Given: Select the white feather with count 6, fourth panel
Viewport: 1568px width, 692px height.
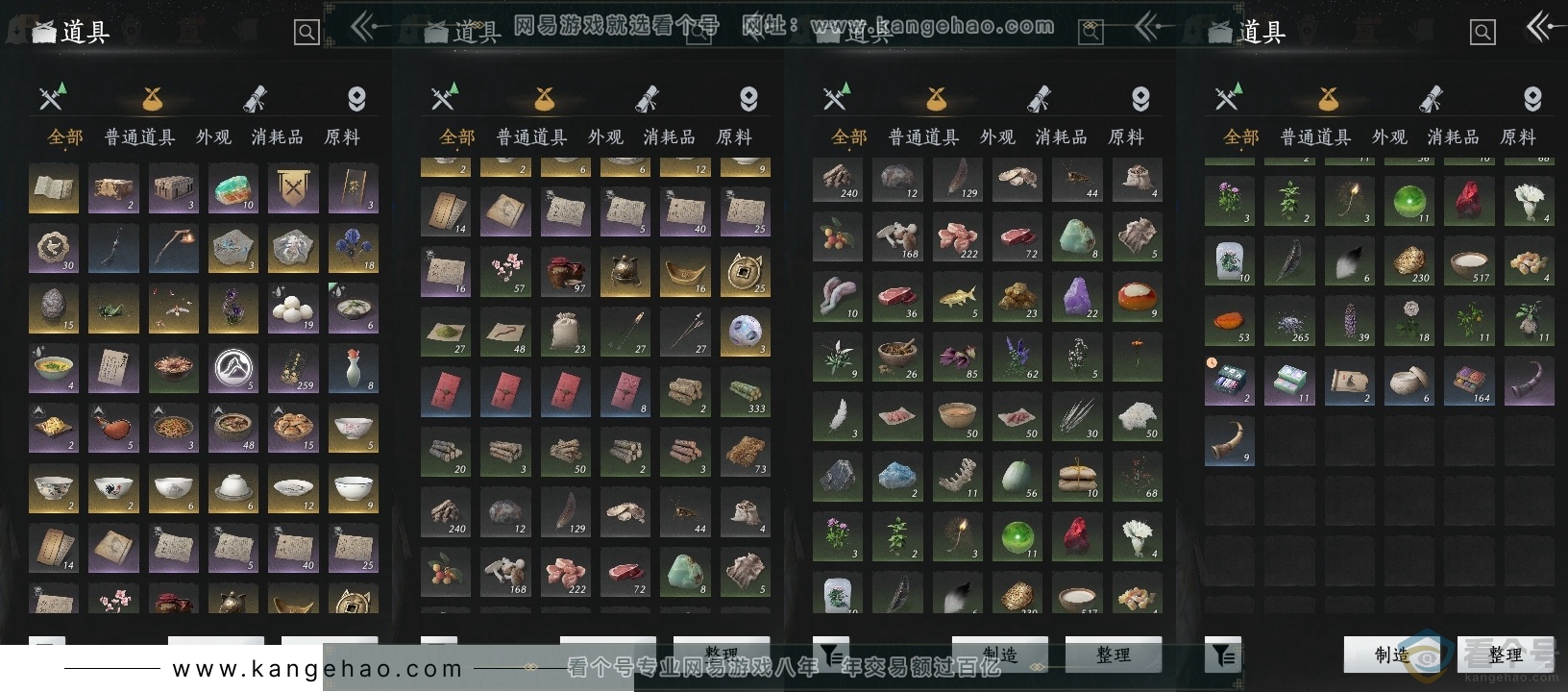Looking at the screenshot, I should [1350, 261].
